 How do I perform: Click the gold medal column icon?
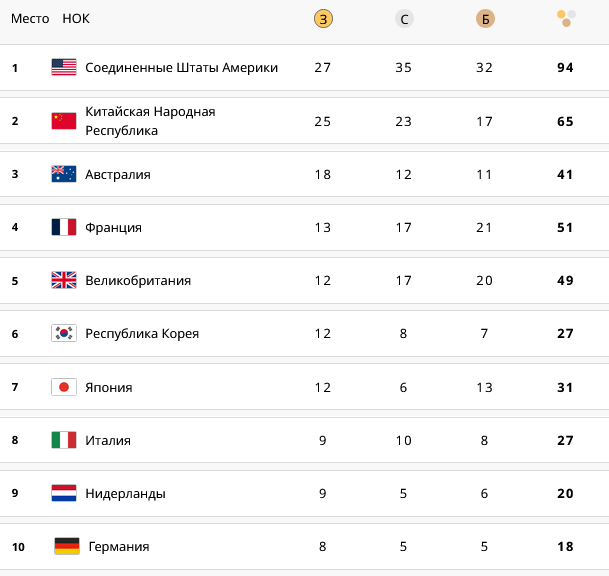[323, 19]
